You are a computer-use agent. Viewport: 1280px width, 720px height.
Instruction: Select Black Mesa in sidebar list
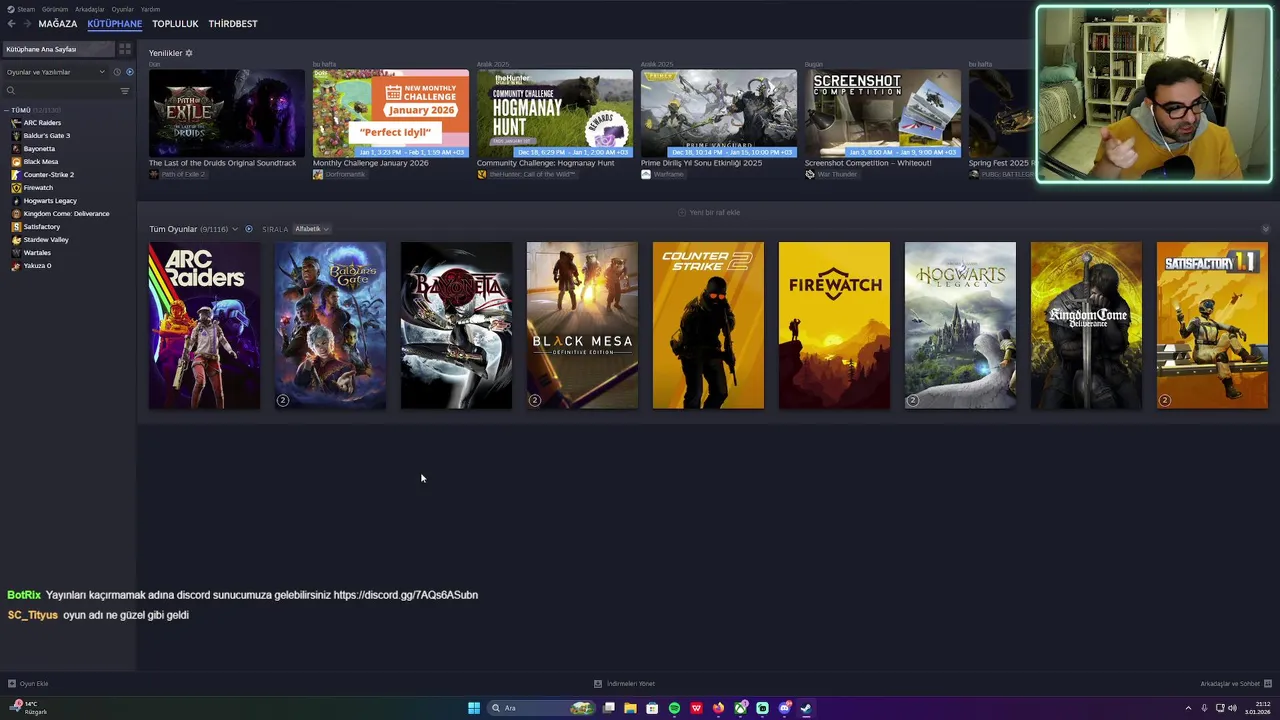pyautogui.click(x=41, y=162)
